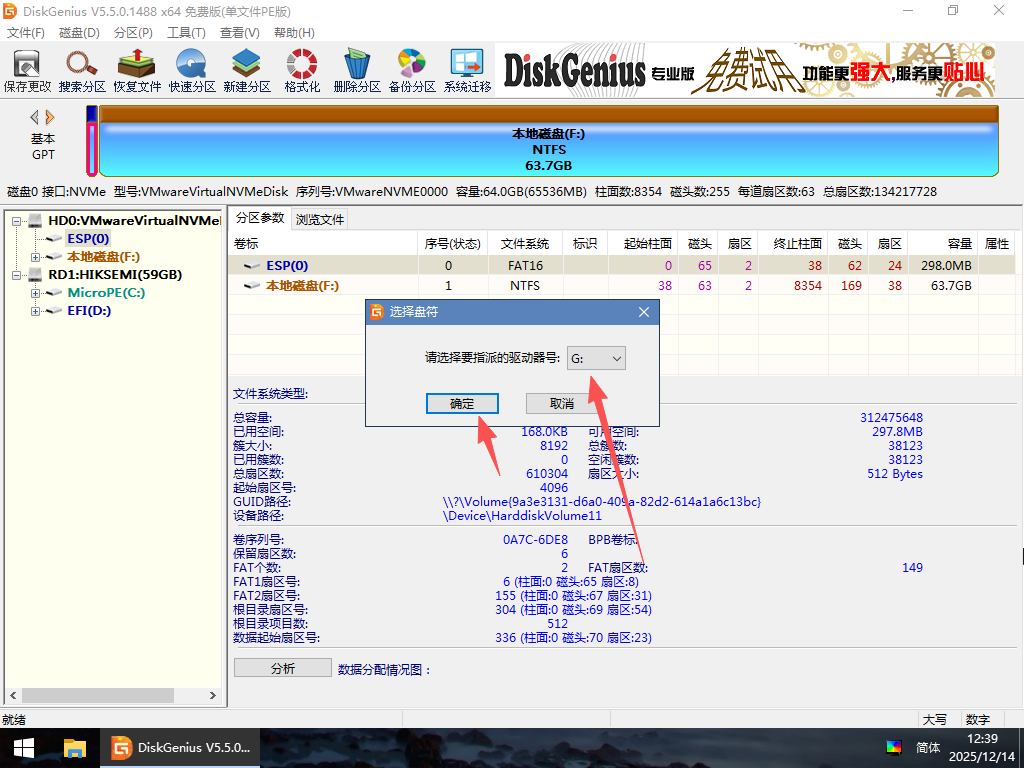Select the 快速分区 quick partition icon
This screenshot has height=768, width=1024.
click(192, 70)
